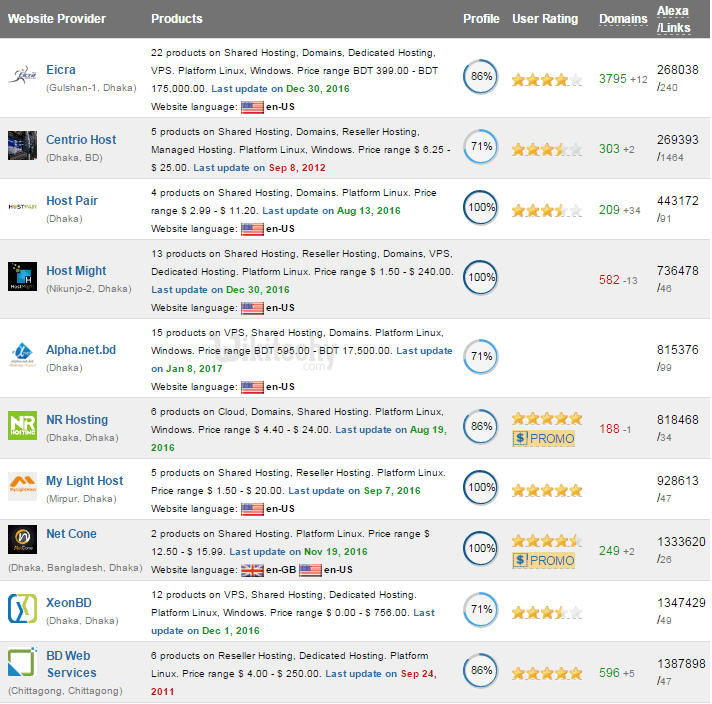The width and height of the screenshot is (712, 704).
Task: Click BD Web Services' star rating
Action: pos(547,673)
